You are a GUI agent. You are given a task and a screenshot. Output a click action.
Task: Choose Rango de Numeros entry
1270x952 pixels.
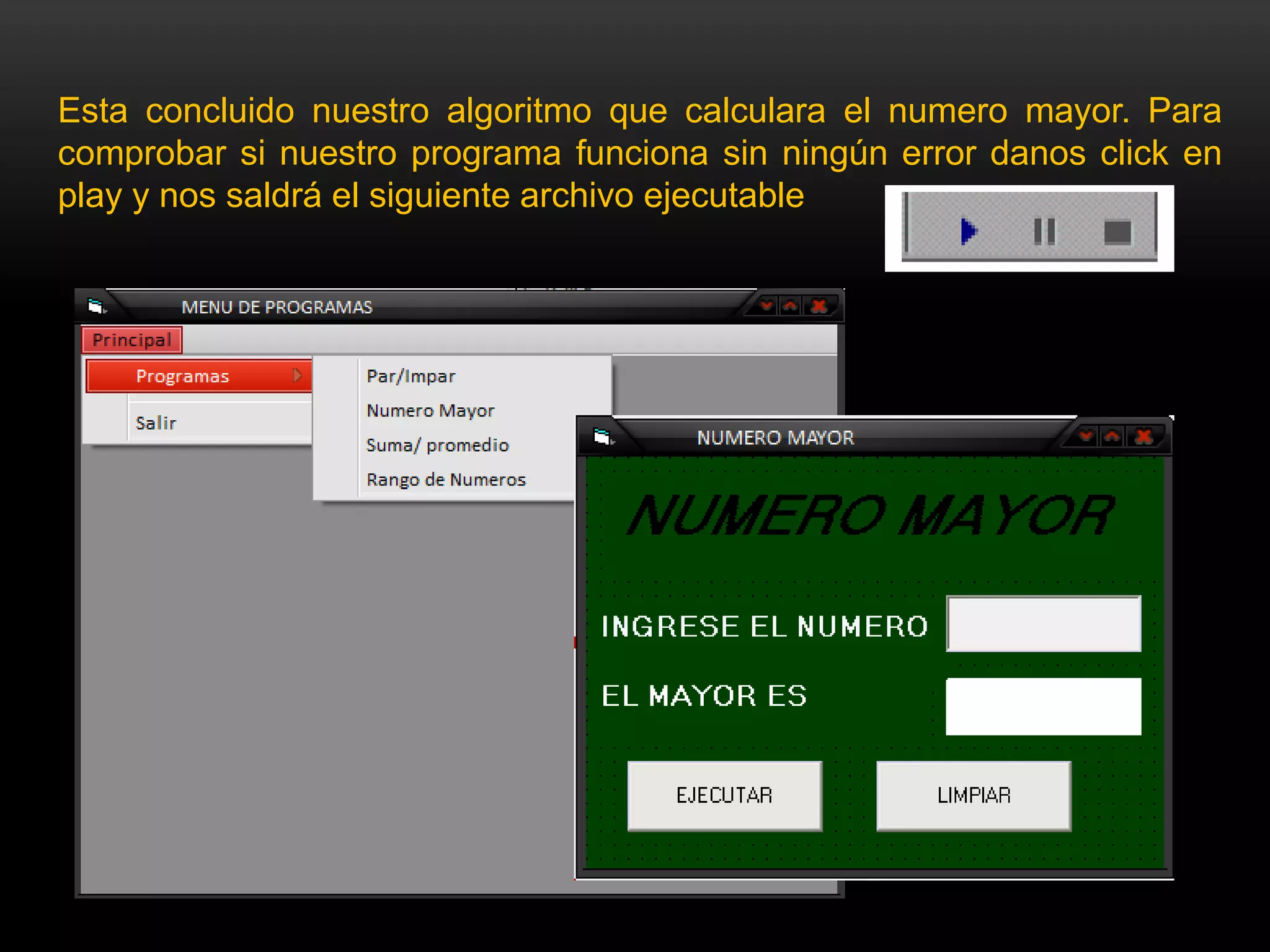(446, 480)
